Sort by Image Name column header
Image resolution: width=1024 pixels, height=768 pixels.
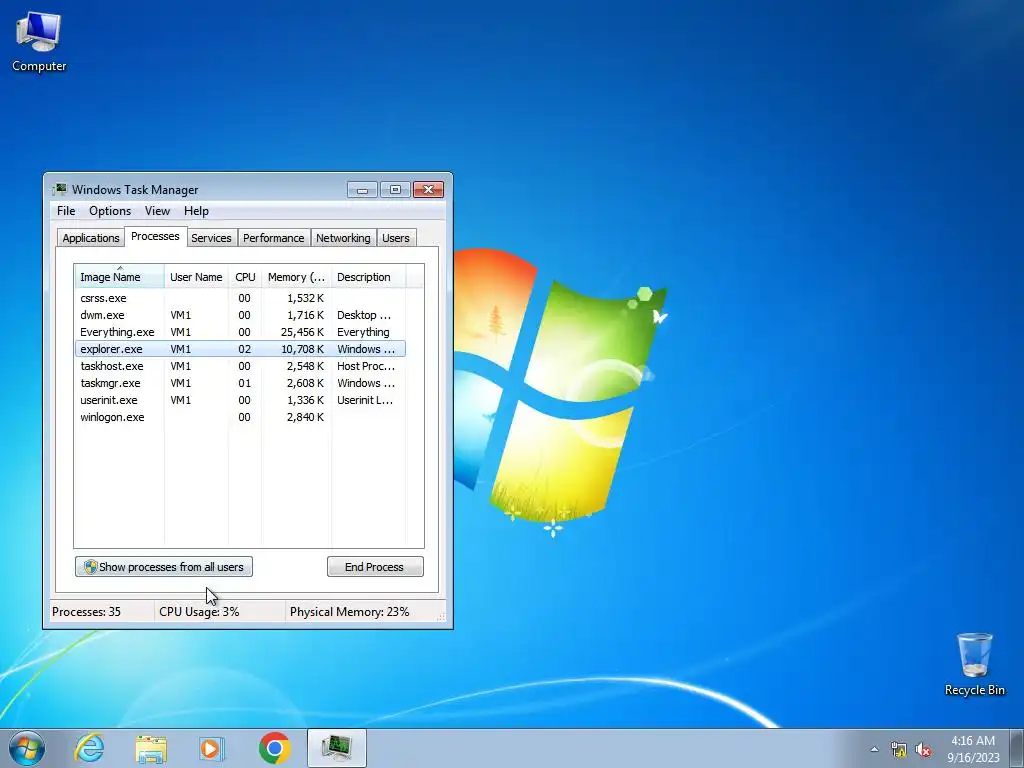tap(119, 276)
